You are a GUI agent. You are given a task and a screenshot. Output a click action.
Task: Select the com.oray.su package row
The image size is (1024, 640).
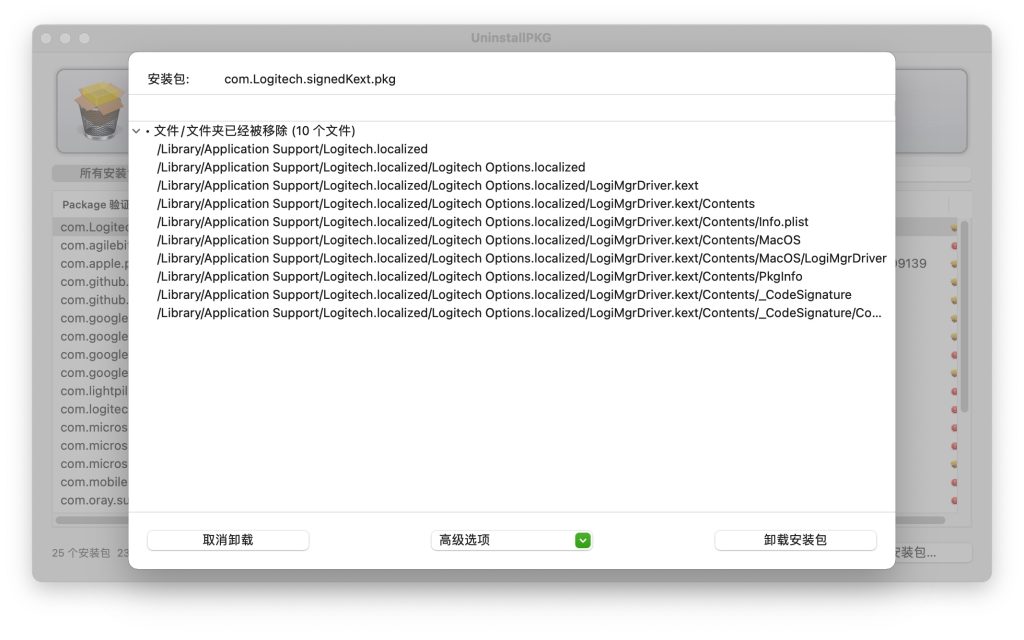click(x=94, y=501)
